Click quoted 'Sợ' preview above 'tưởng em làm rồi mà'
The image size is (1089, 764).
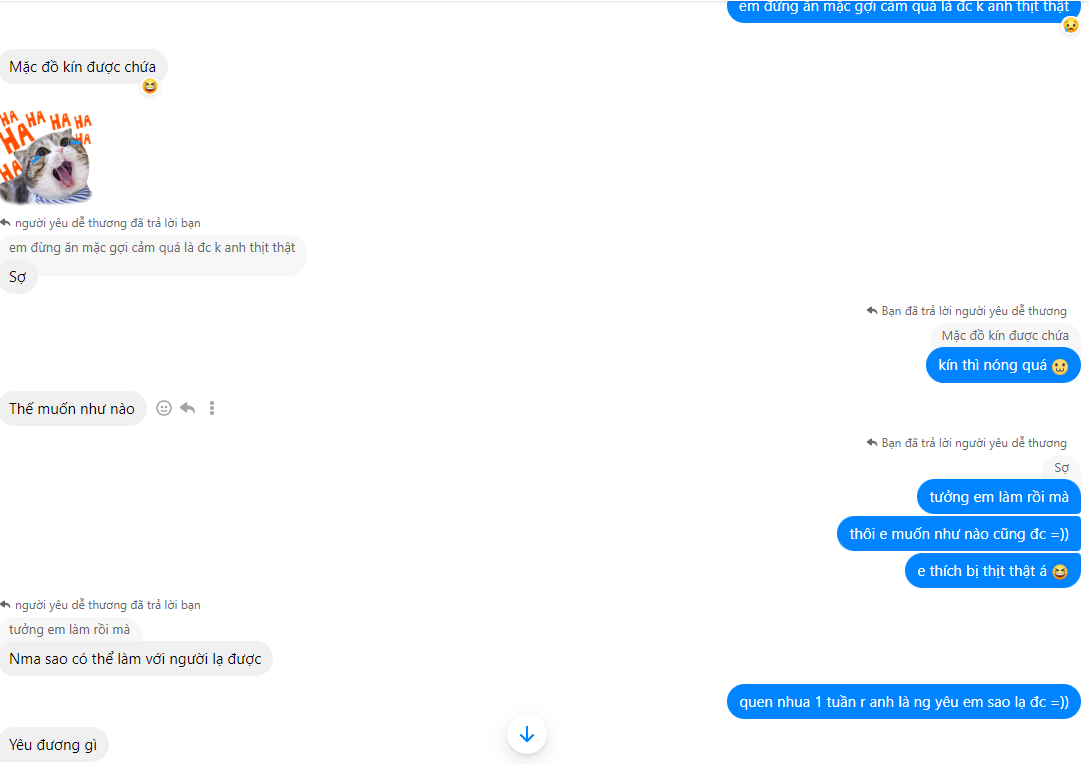1061,467
